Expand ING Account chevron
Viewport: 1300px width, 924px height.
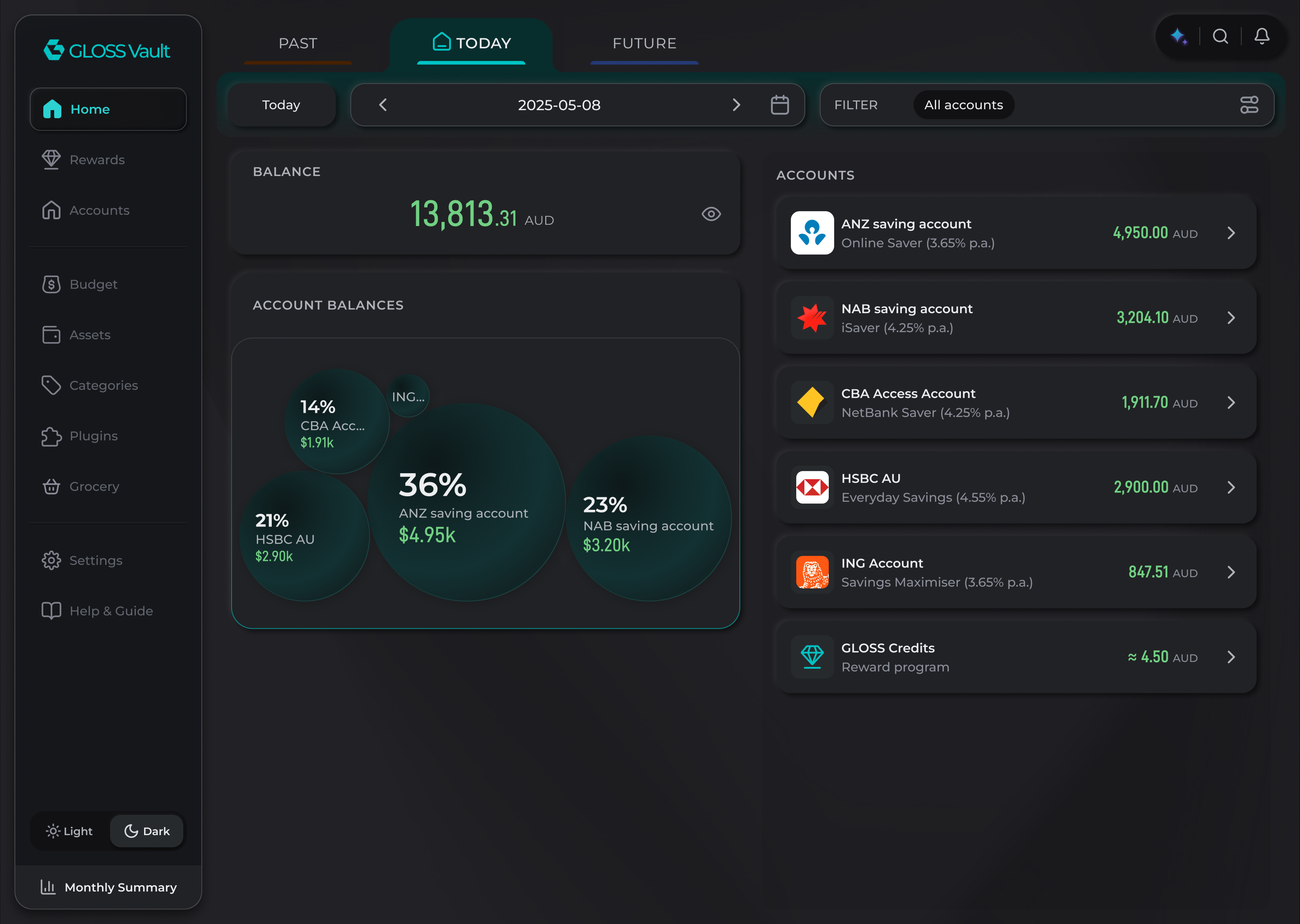coord(1231,572)
